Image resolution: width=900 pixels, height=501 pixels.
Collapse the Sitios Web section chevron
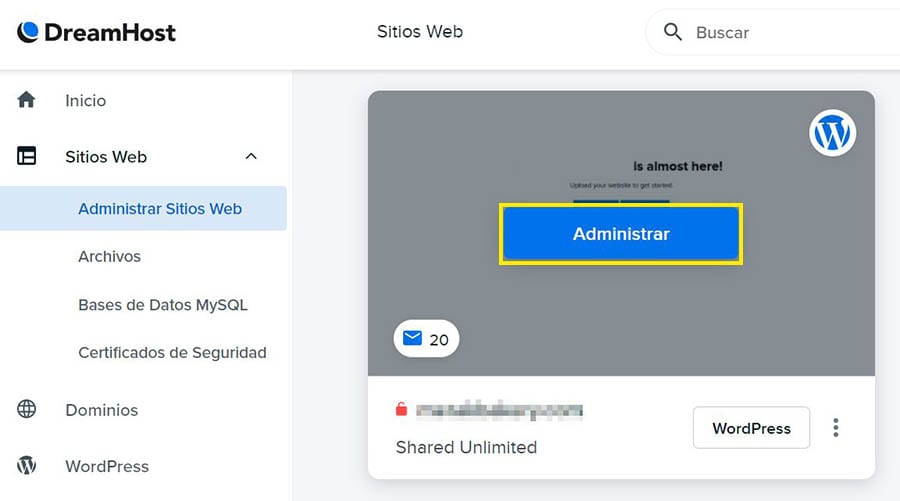click(251, 156)
